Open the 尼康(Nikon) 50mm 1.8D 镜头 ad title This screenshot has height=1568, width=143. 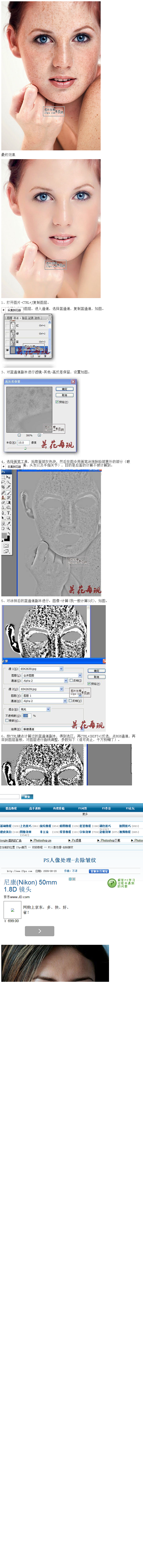pos(30,886)
